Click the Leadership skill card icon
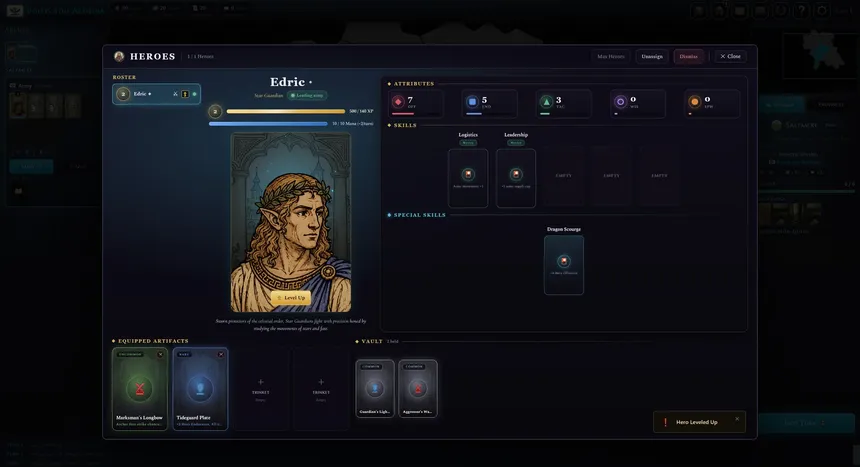The height and width of the screenshot is (467, 860). (x=516, y=174)
